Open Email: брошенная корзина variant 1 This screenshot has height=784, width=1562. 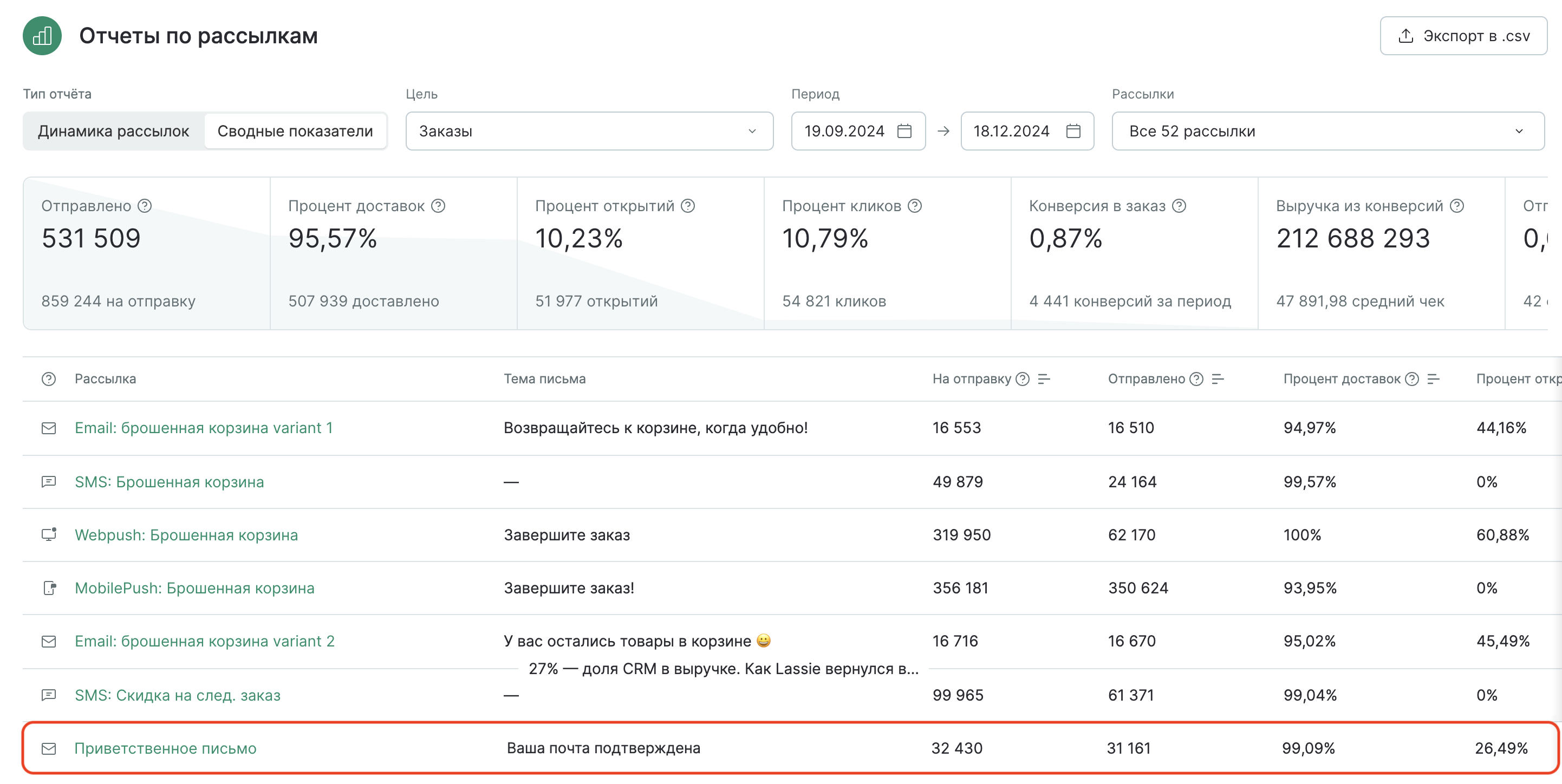(x=204, y=428)
